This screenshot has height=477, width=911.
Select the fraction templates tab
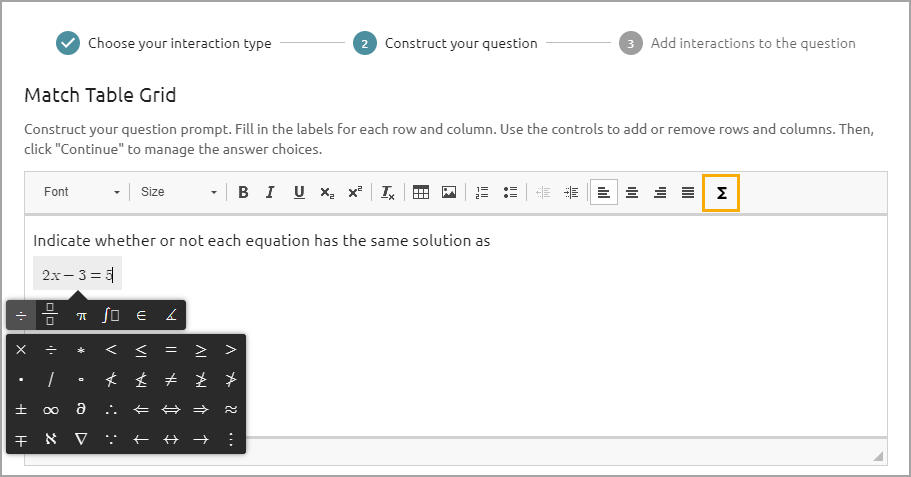pos(50,315)
